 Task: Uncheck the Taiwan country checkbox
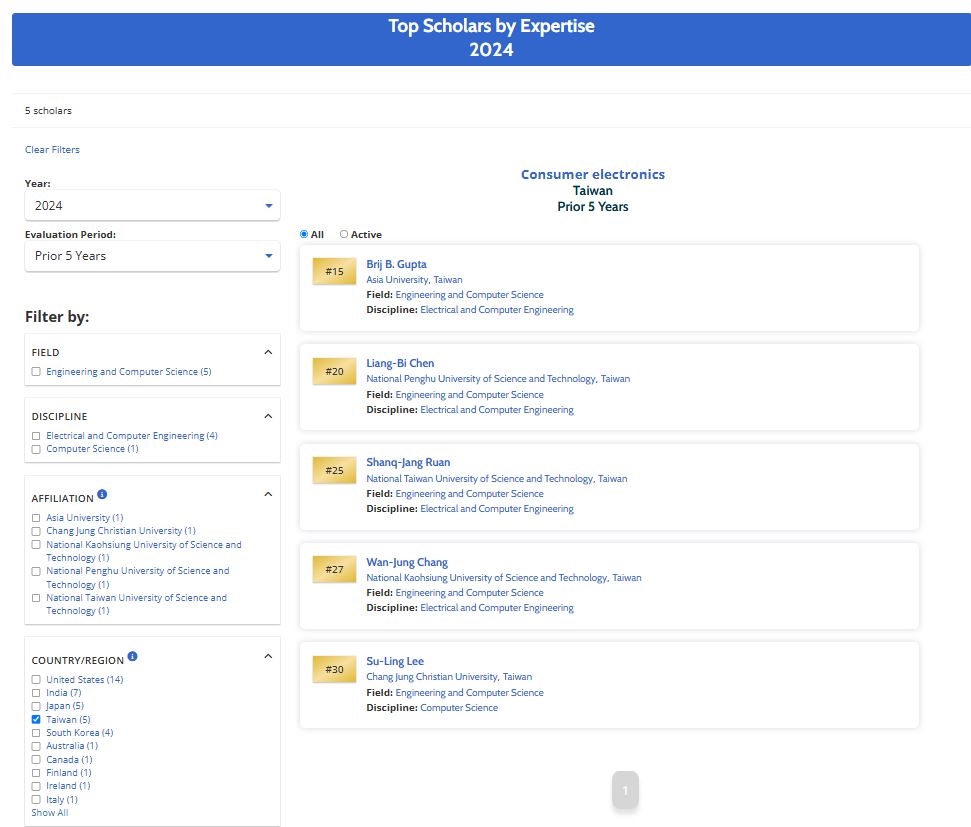click(x=36, y=719)
